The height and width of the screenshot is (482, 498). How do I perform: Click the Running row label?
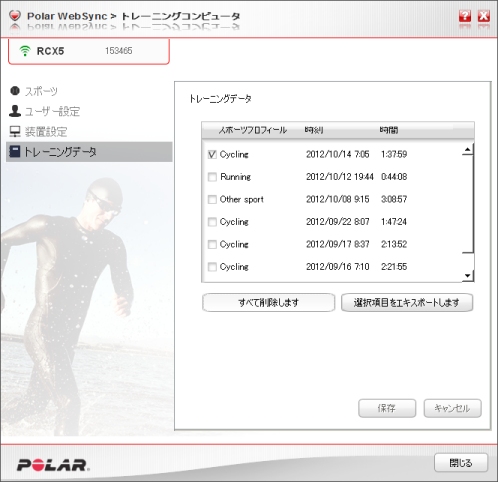point(235,177)
